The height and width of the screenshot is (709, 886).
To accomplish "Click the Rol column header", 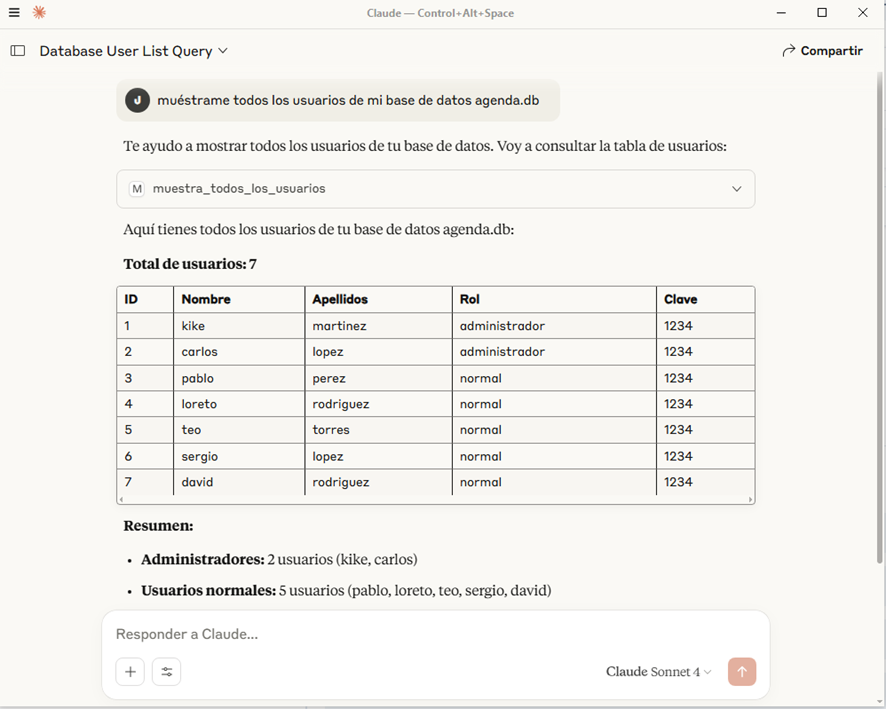I will 470,299.
